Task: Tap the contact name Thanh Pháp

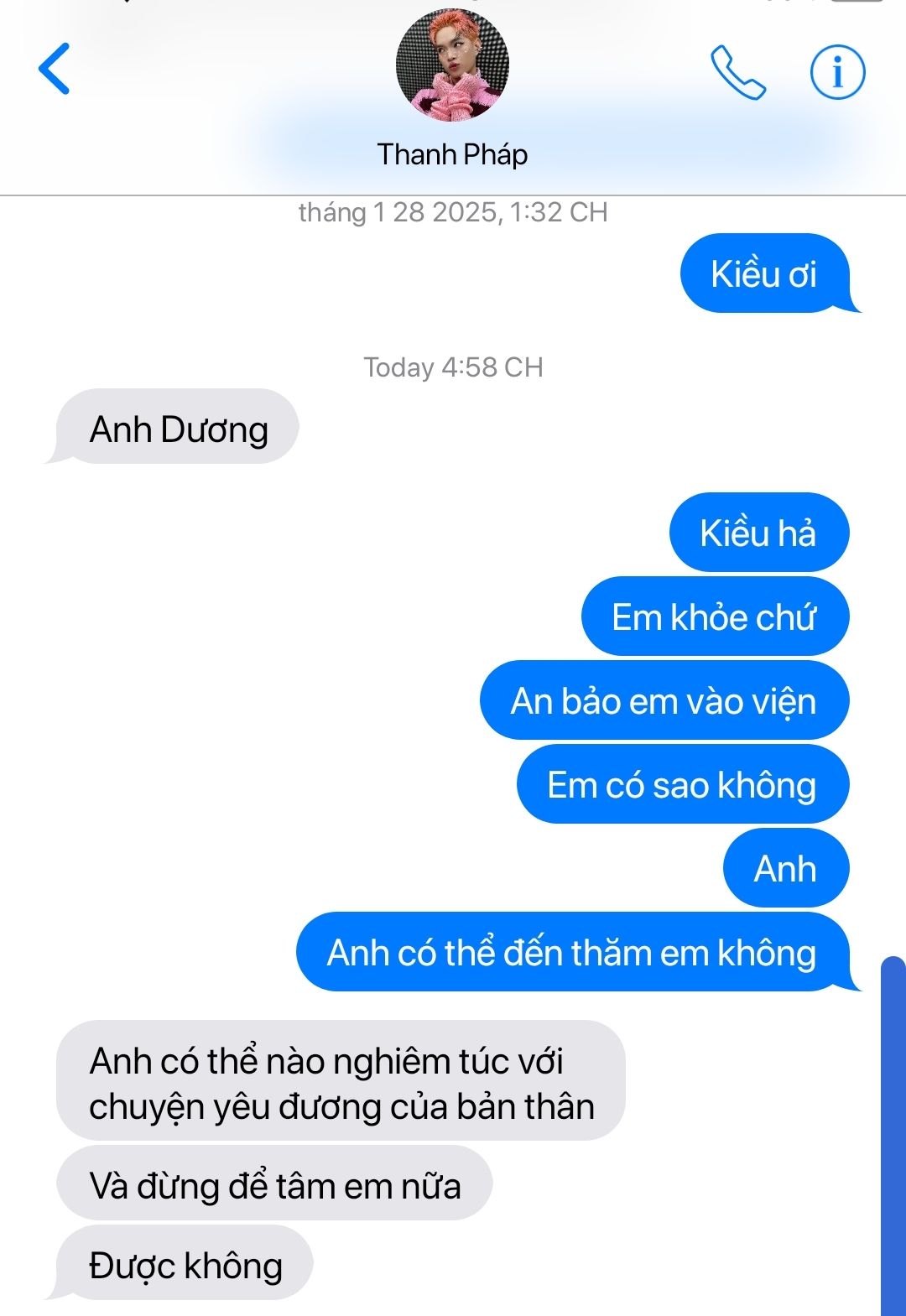Action: (x=452, y=154)
